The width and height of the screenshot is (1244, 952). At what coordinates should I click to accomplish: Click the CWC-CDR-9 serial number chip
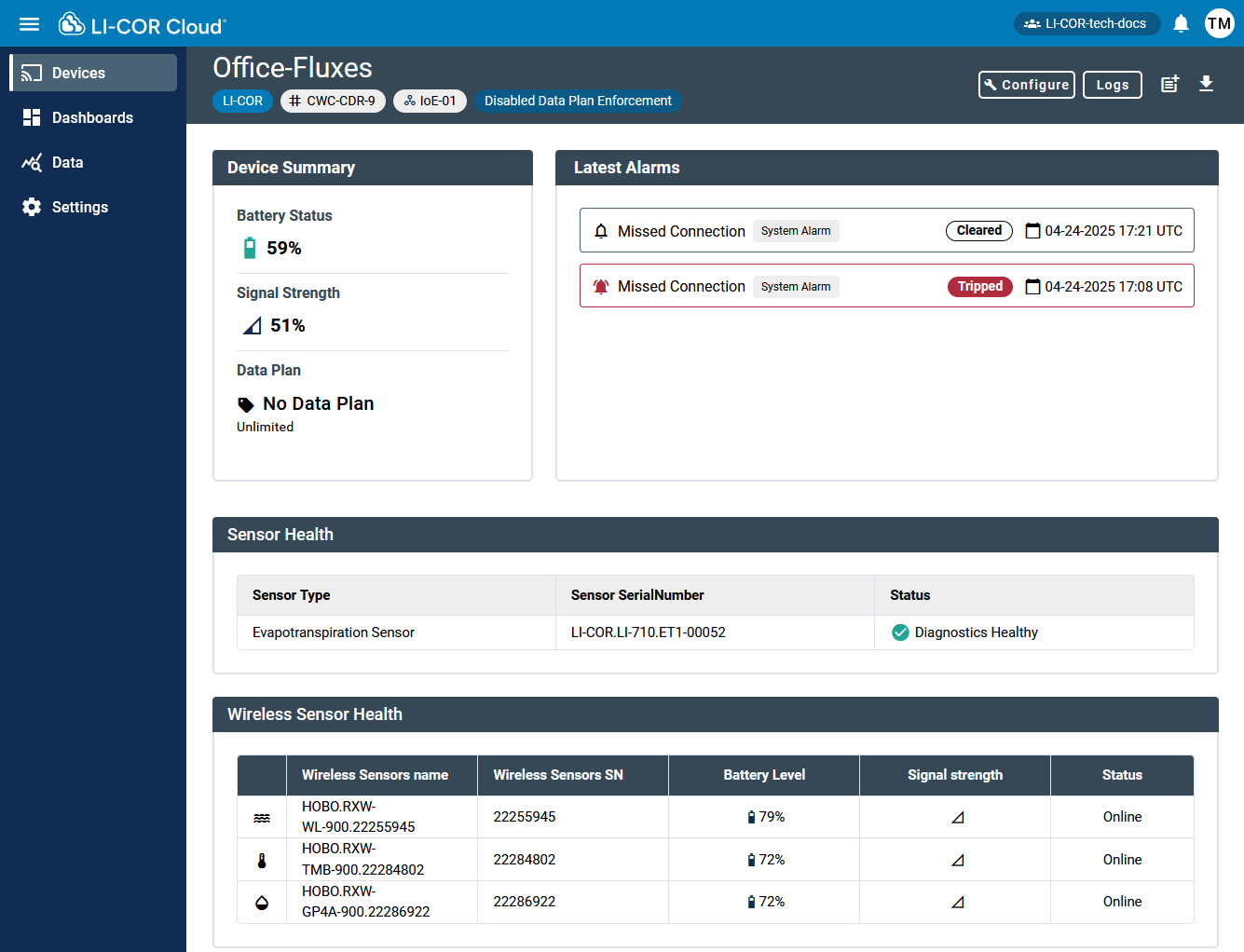tap(333, 101)
